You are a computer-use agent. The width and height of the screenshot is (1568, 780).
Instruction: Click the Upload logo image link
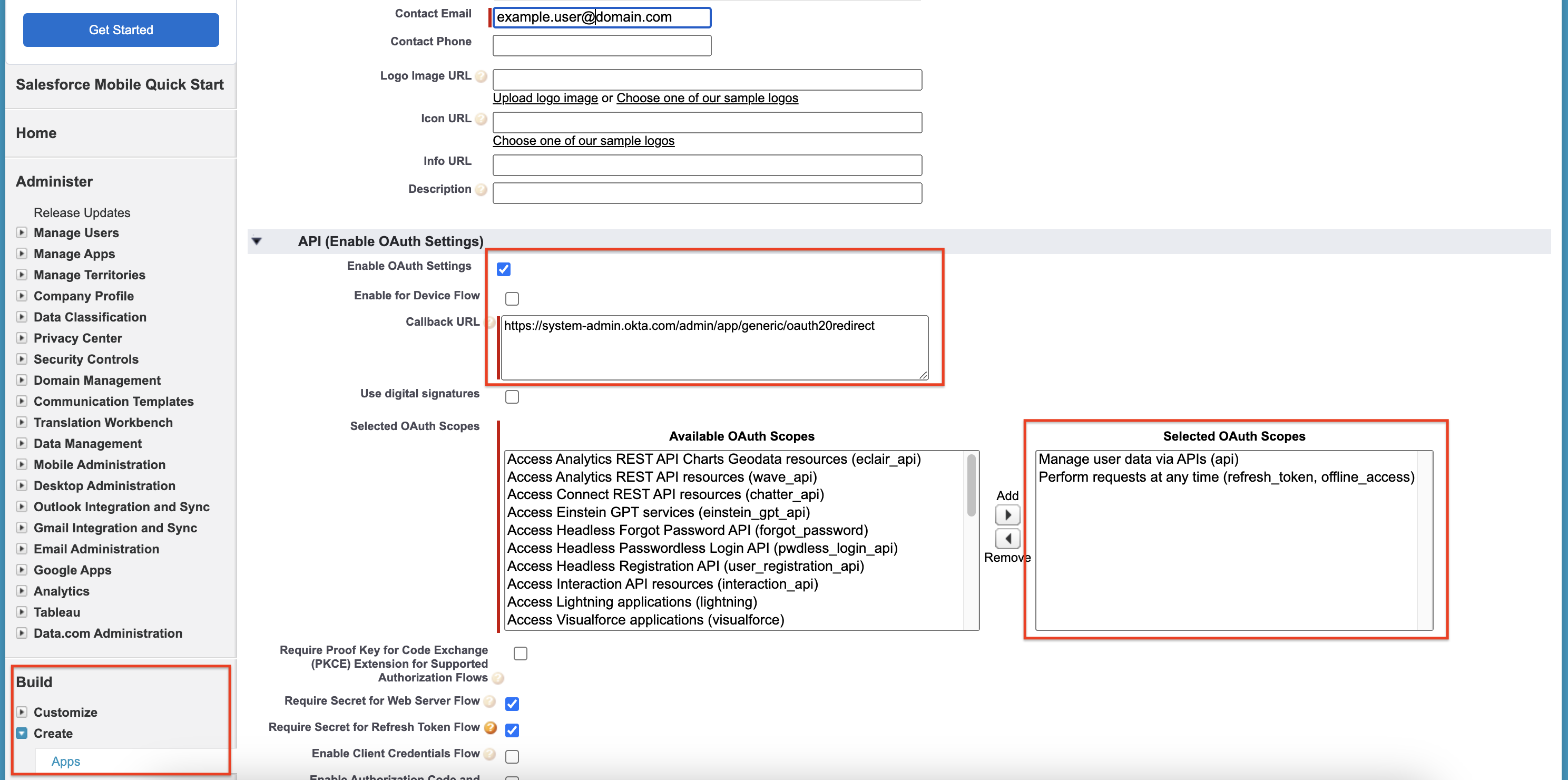pos(545,98)
